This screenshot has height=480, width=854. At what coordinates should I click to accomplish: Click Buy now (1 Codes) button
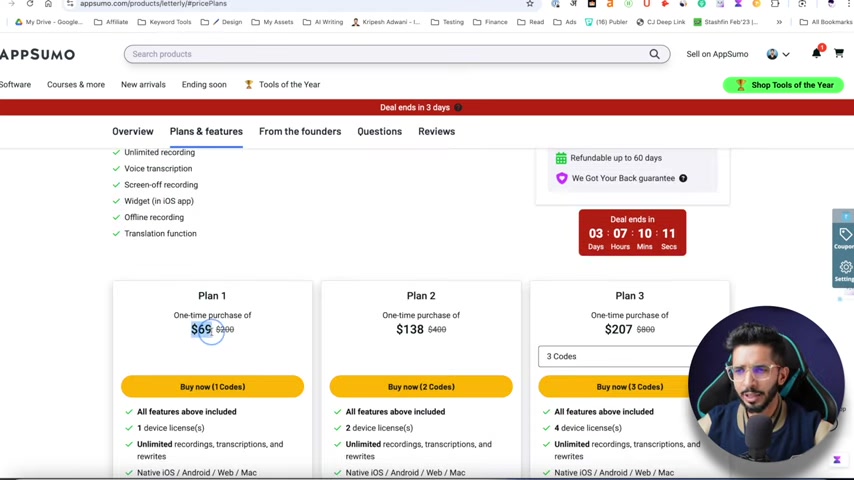pyautogui.click(x=212, y=387)
